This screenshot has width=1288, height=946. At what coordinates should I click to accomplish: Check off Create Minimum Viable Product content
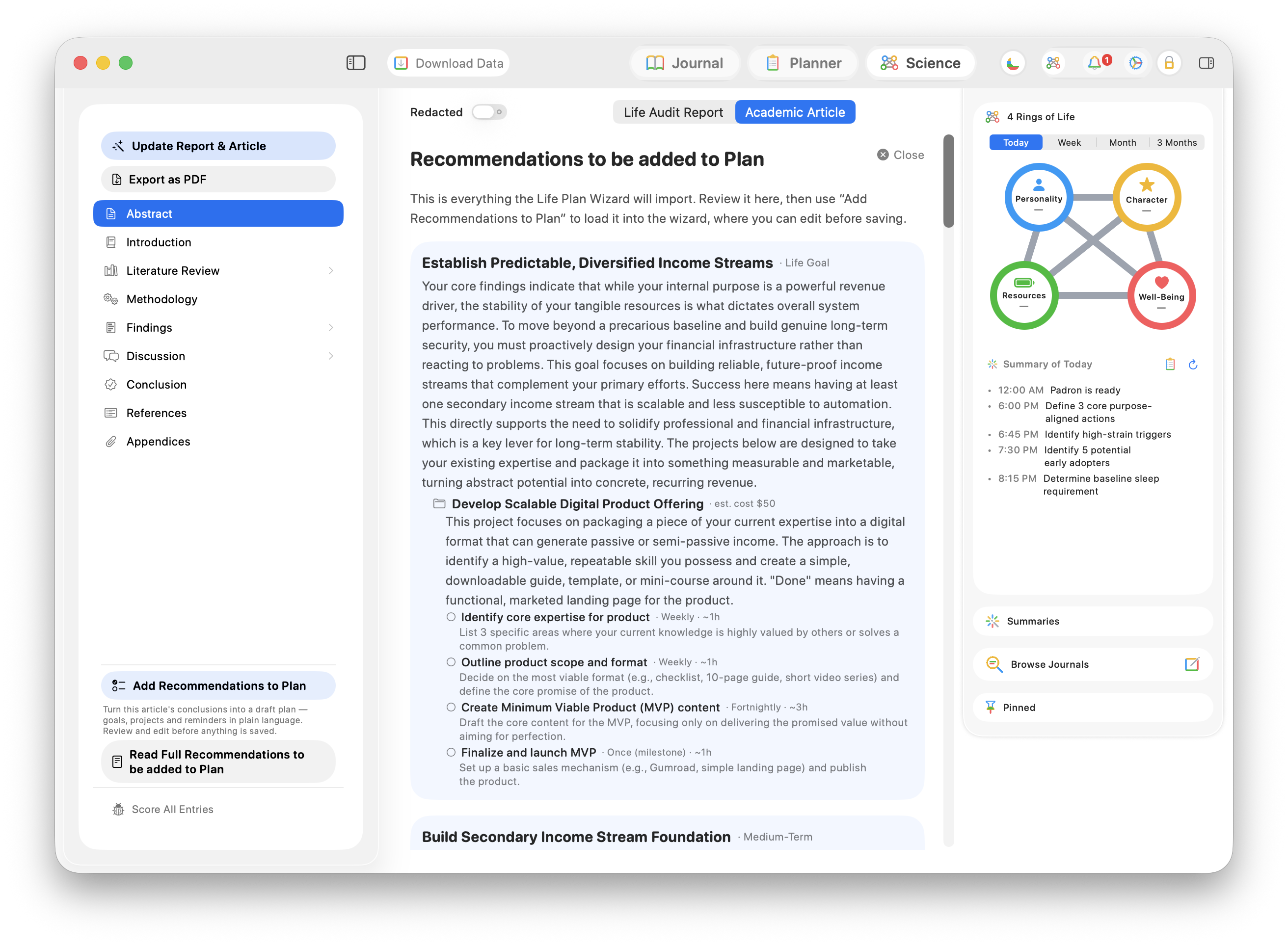tap(451, 708)
